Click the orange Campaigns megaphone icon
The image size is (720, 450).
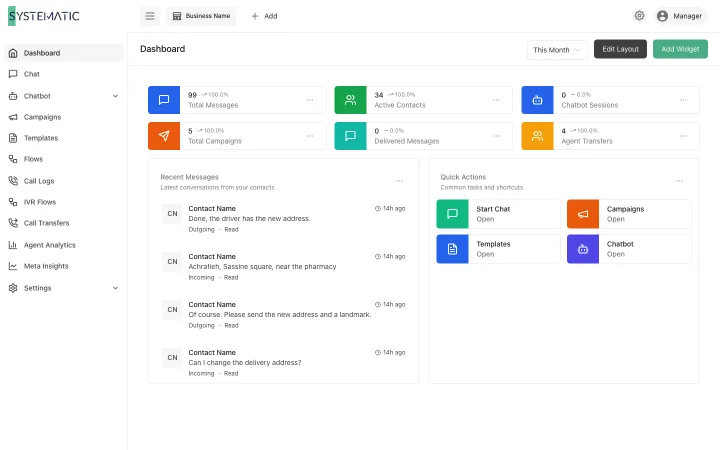point(583,214)
